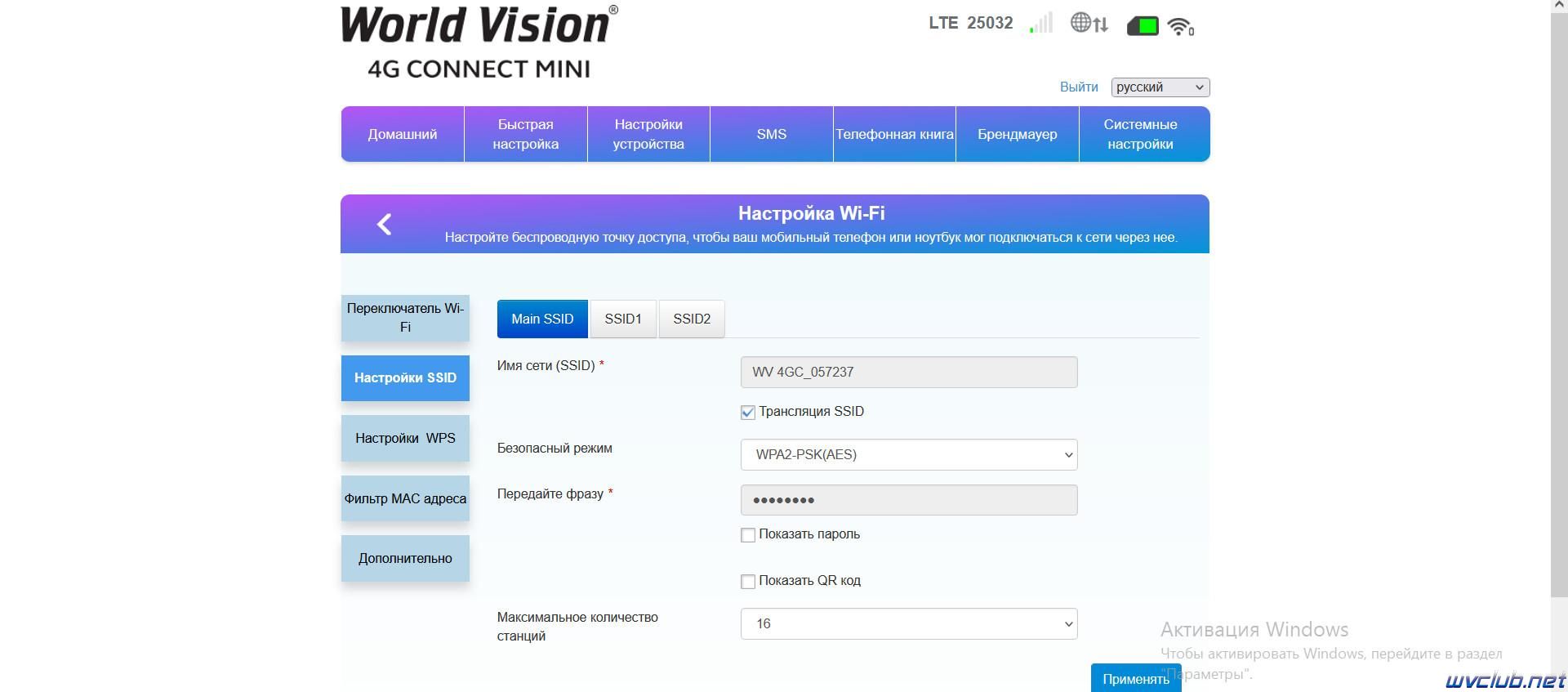Open the Настройки SSID section

(405, 378)
